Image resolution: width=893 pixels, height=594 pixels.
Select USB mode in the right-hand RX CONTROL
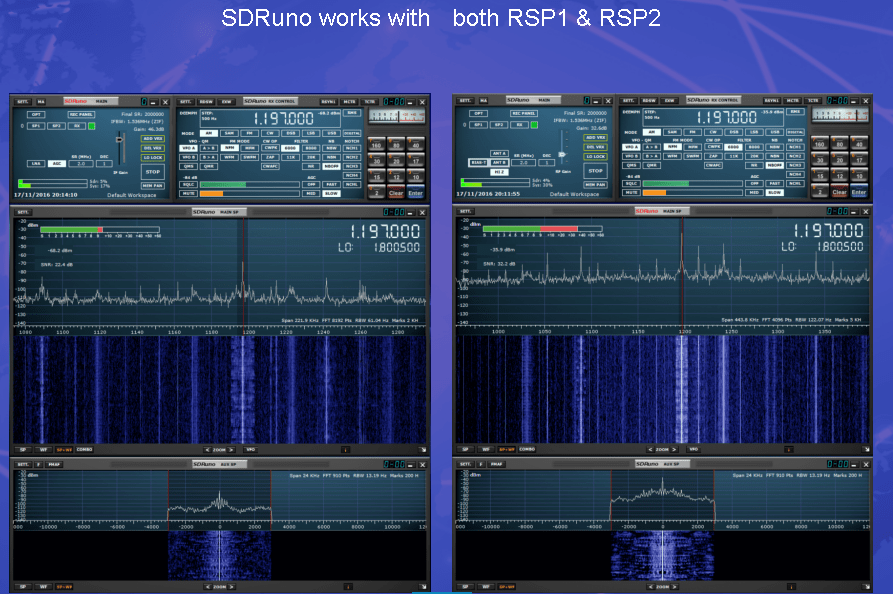pos(775,132)
